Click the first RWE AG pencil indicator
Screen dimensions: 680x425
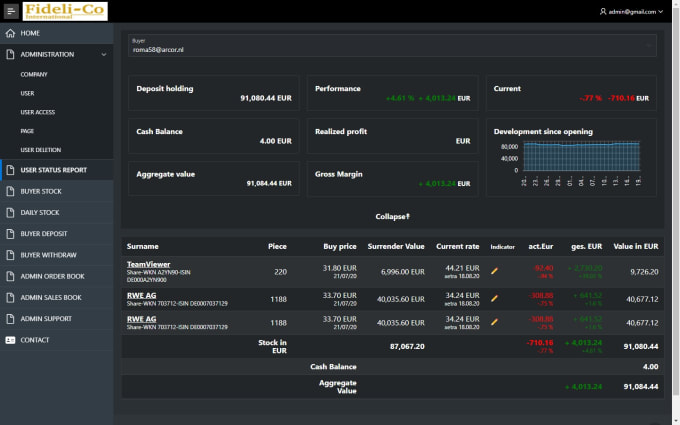(x=494, y=298)
